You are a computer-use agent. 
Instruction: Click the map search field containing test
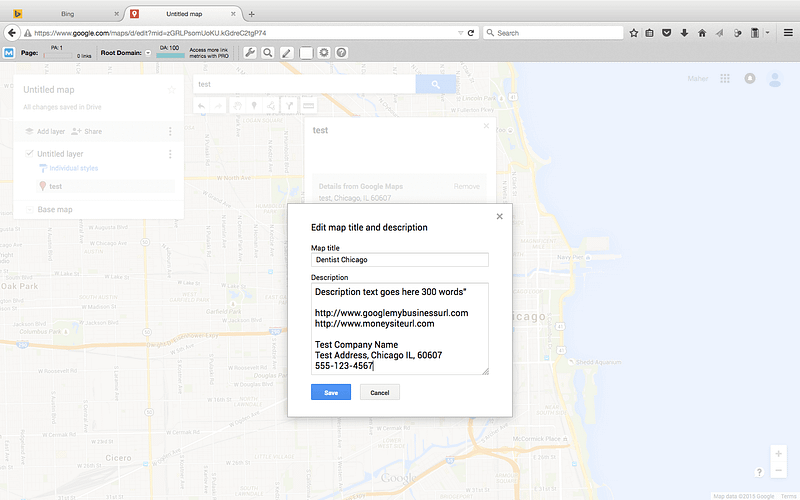pyautogui.click(x=304, y=84)
